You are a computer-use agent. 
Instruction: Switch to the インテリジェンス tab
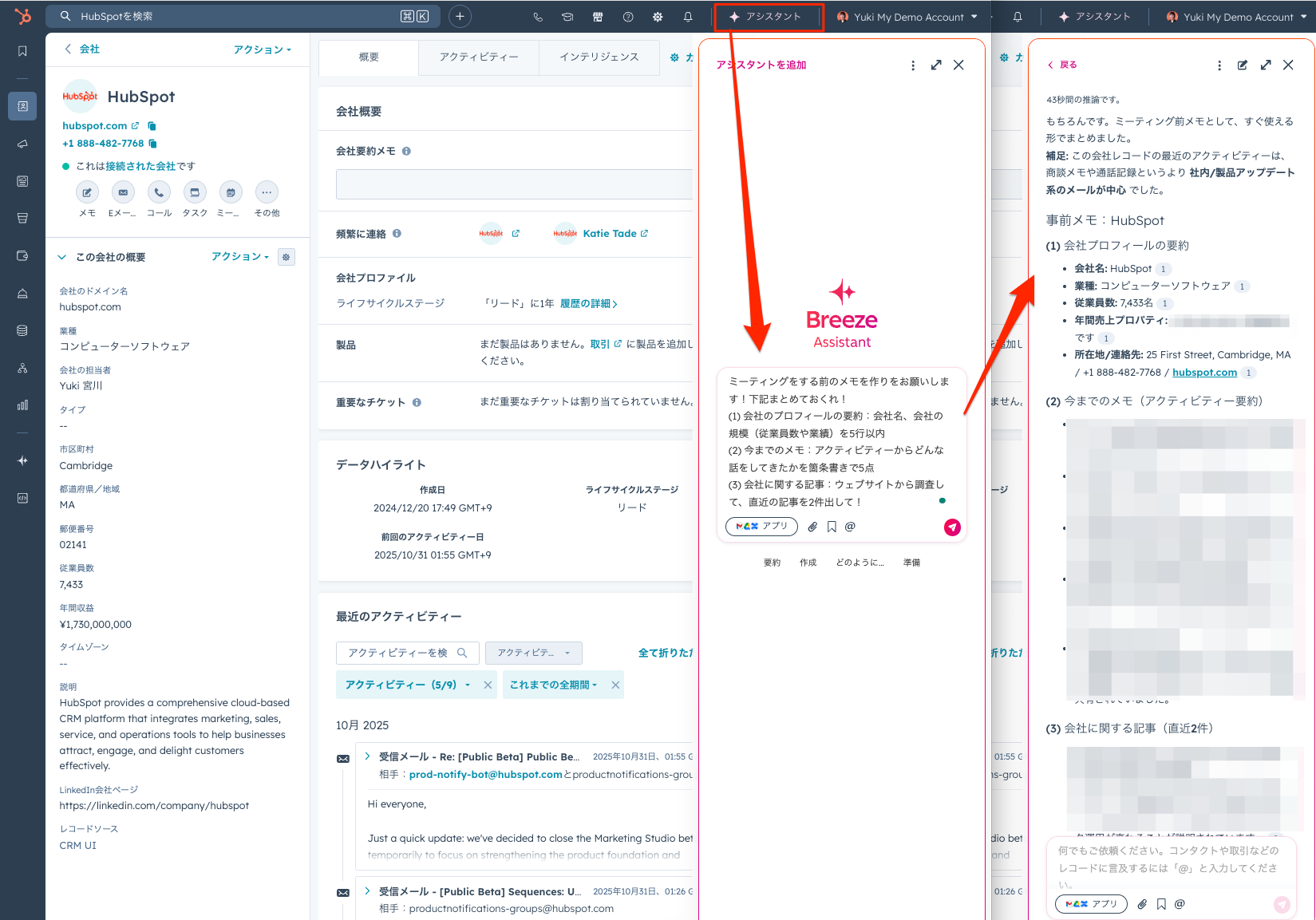pos(599,57)
